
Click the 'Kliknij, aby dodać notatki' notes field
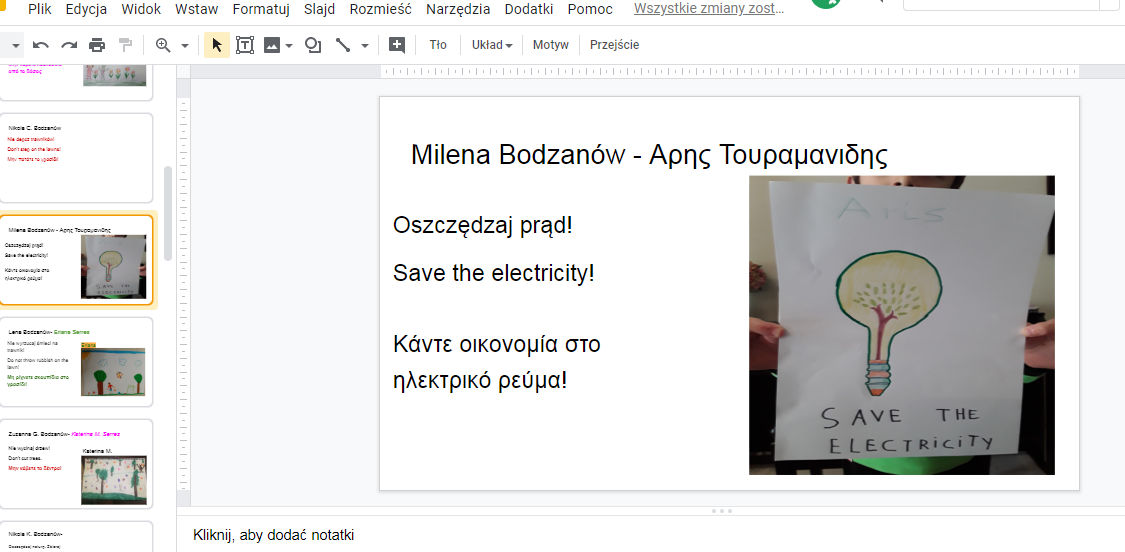coord(273,535)
